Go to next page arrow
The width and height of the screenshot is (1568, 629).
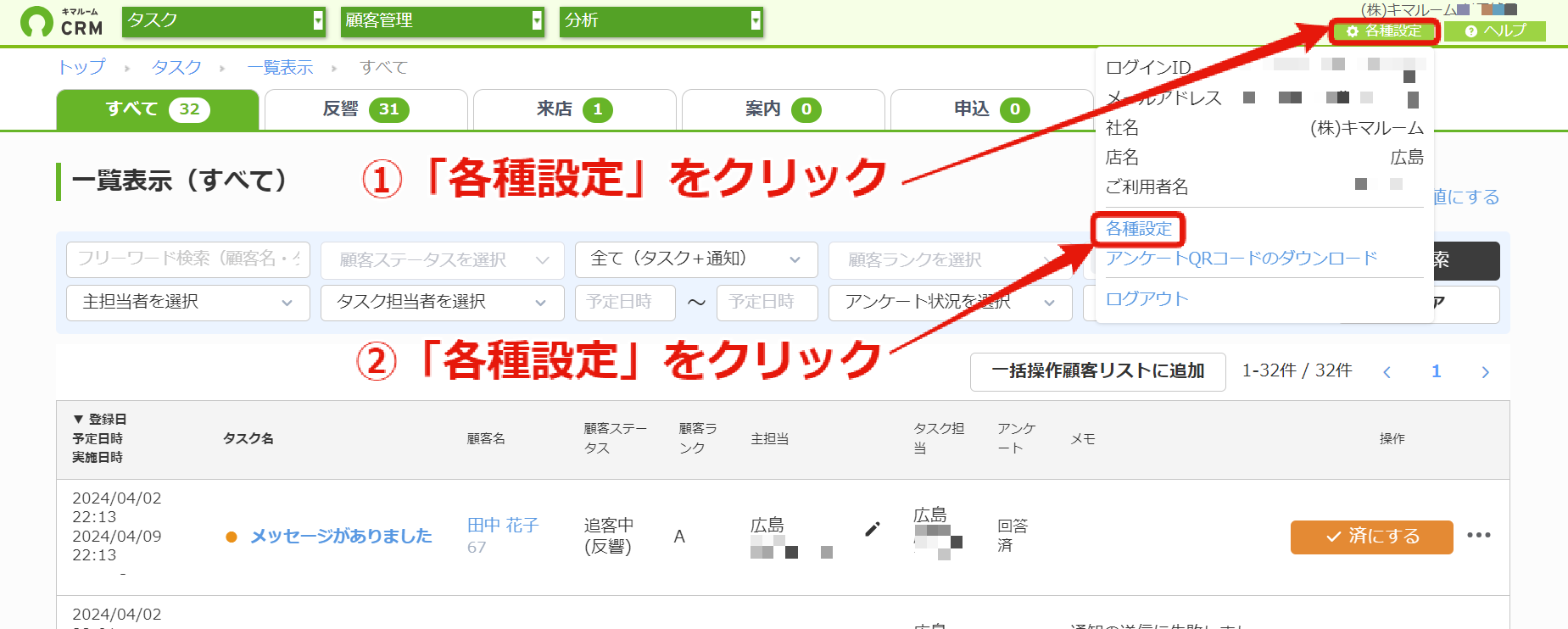pyautogui.click(x=1485, y=371)
